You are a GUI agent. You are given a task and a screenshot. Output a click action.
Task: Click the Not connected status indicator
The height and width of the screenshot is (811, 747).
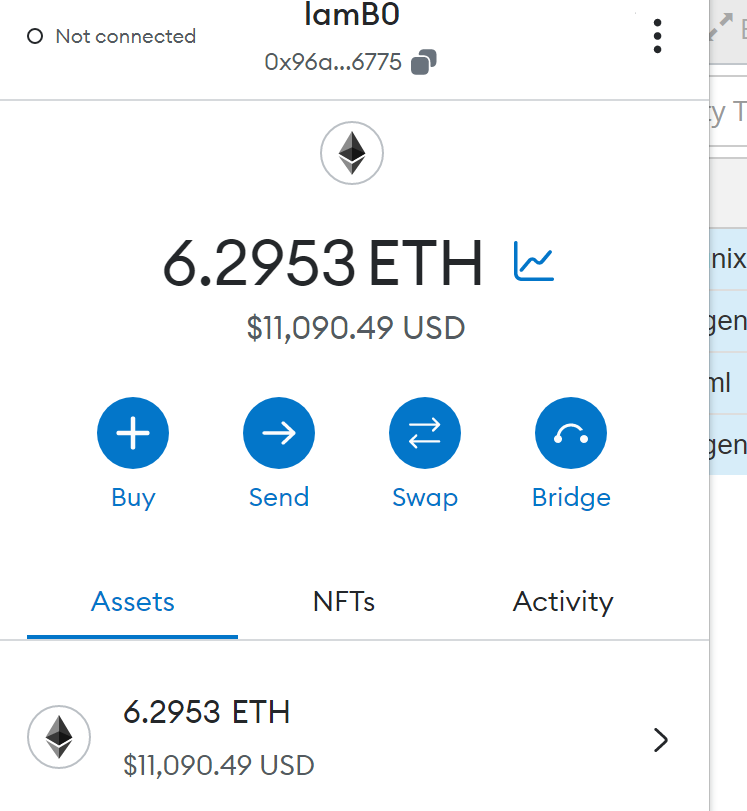[112, 37]
